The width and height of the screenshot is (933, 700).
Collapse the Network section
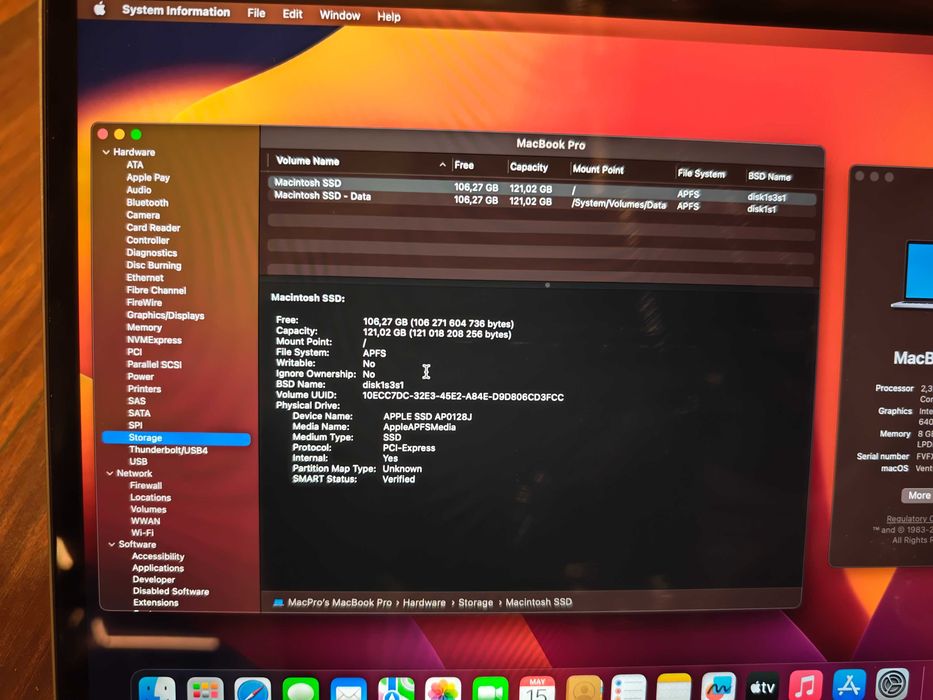[109, 473]
